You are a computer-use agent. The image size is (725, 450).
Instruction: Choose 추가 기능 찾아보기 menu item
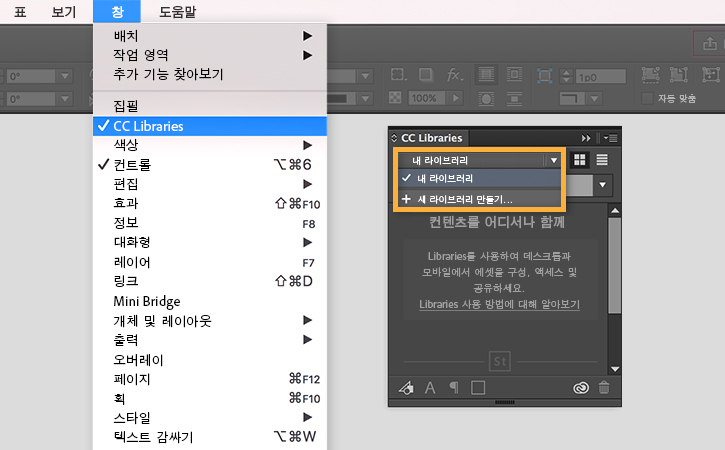coord(210,74)
